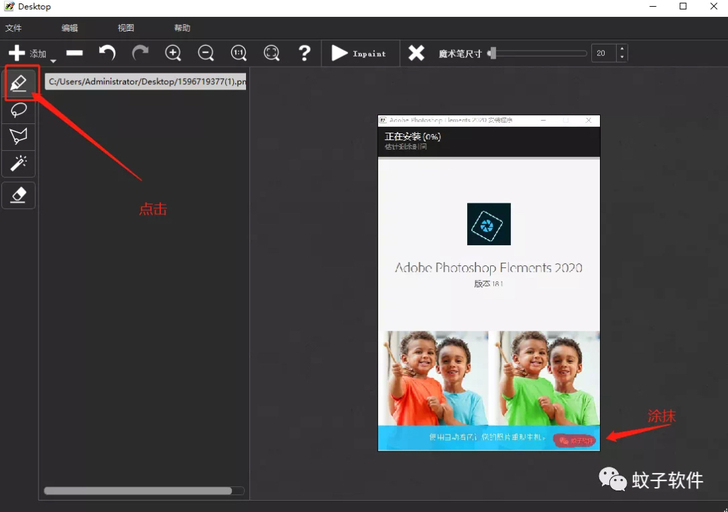Click the loaded Photoshop Elements image
Image resolution: width=728 pixels, height=512 pixels.
tap(489, 283)
